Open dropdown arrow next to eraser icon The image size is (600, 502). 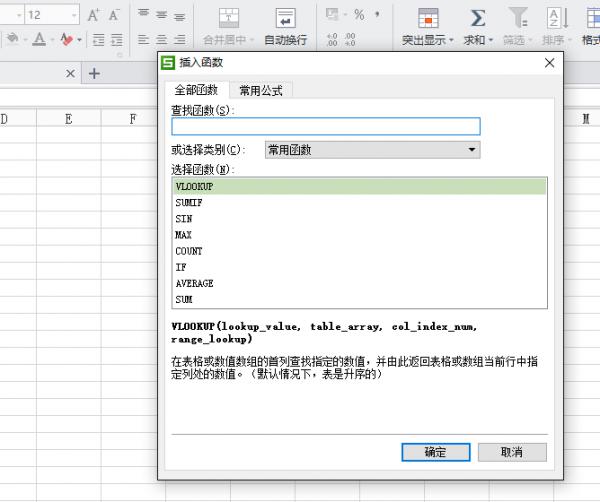pos(80,39)
